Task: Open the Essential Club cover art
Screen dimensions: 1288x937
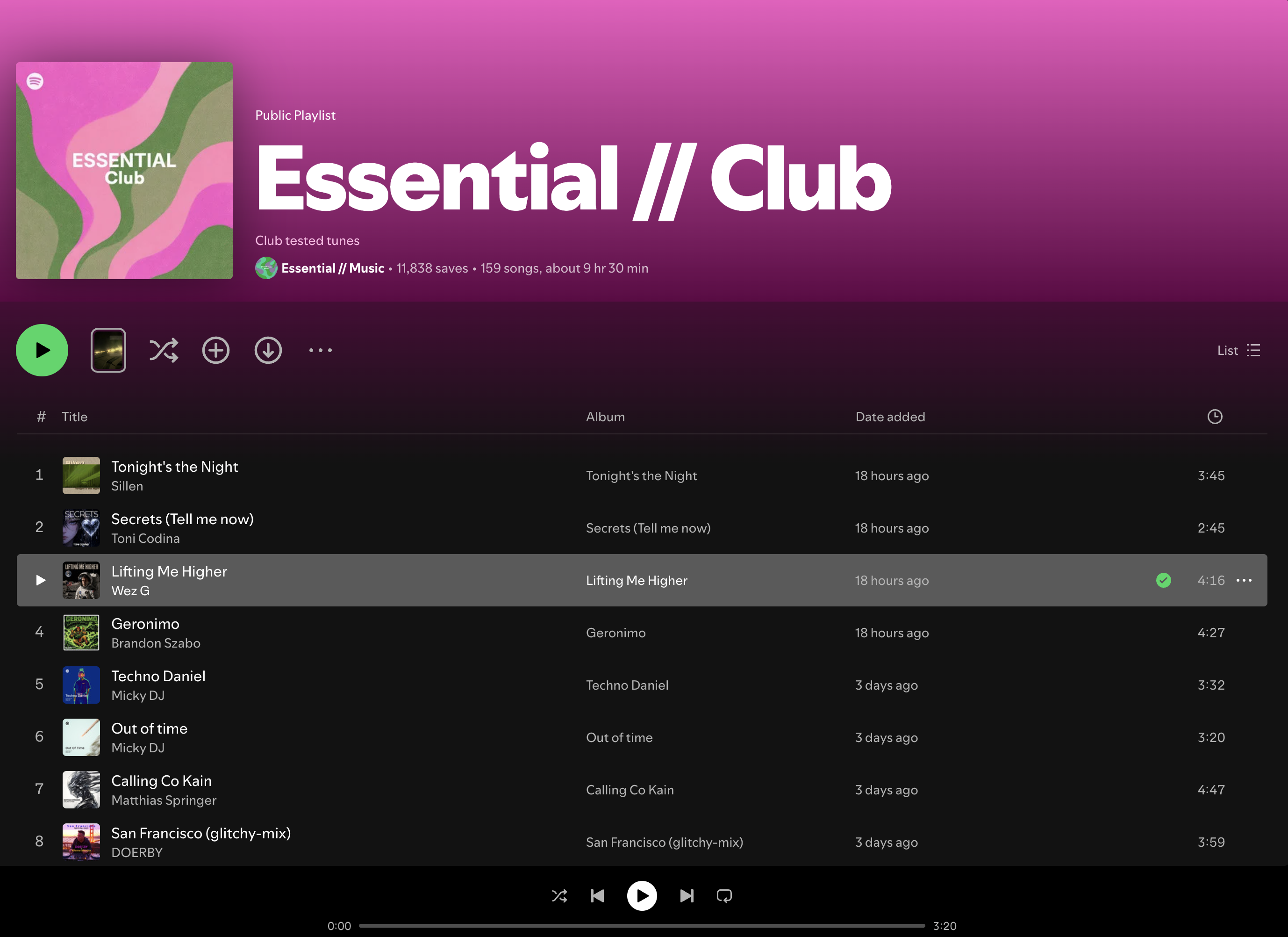Action: pyautogui.click(x=124, y=171)
